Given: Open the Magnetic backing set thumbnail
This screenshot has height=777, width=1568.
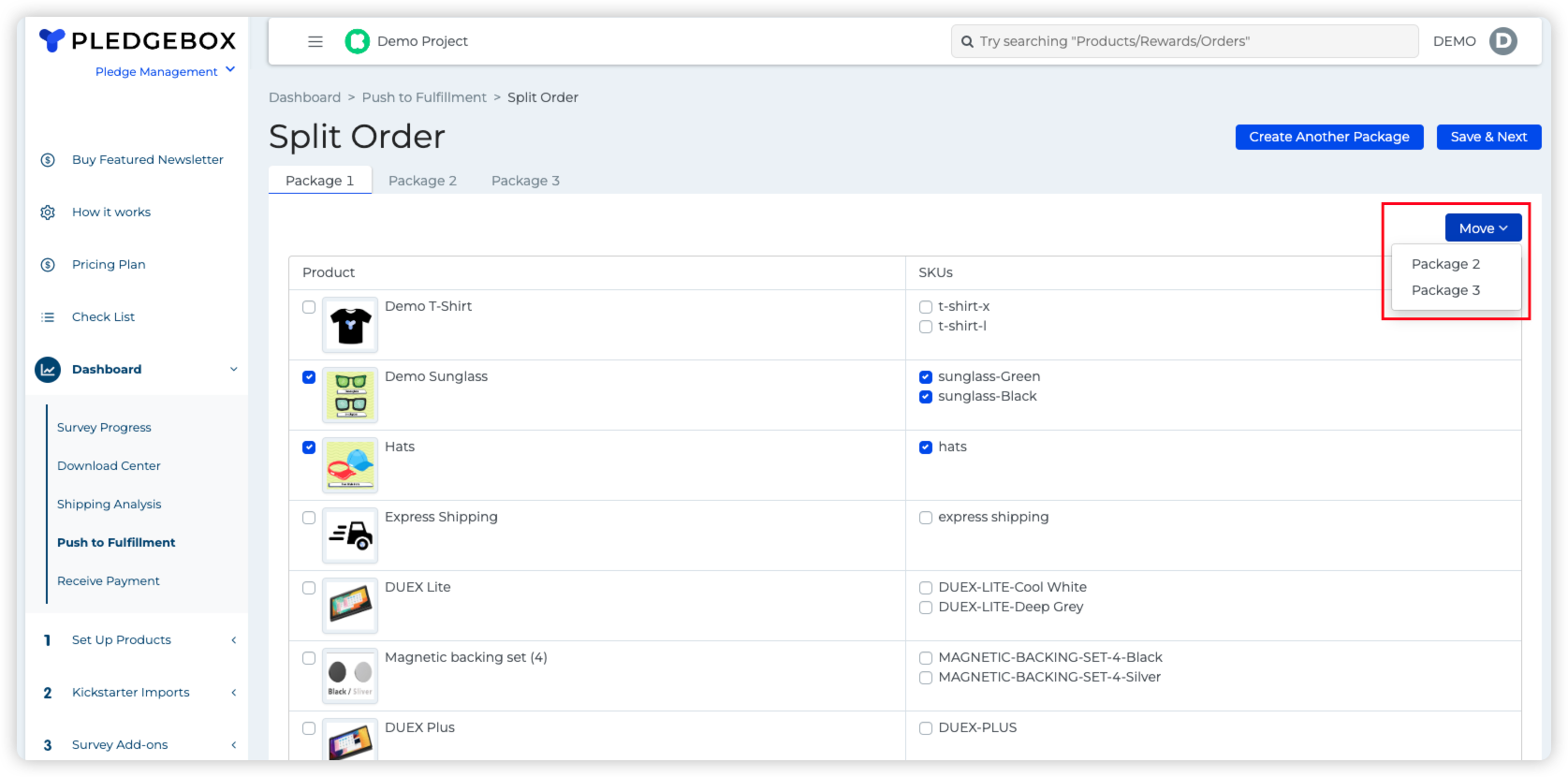Looking at the screenshot, I should click(x=350, y=676).
